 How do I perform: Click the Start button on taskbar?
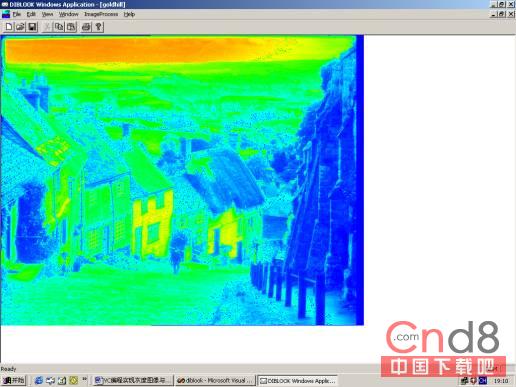tap(14, 380)
